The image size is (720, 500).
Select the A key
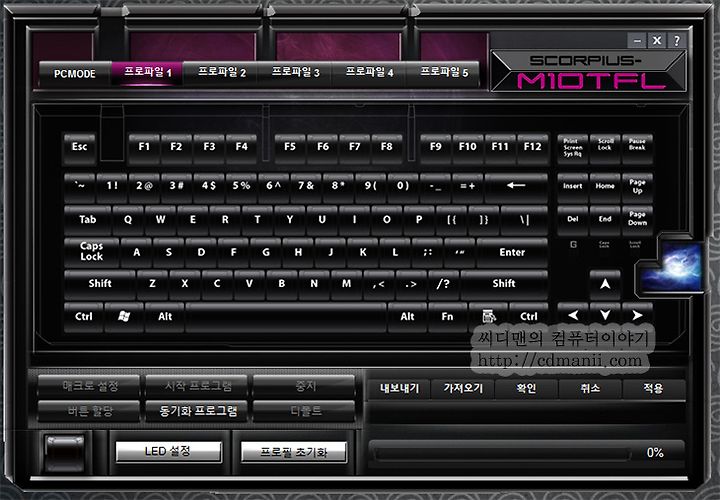[136, 252]
